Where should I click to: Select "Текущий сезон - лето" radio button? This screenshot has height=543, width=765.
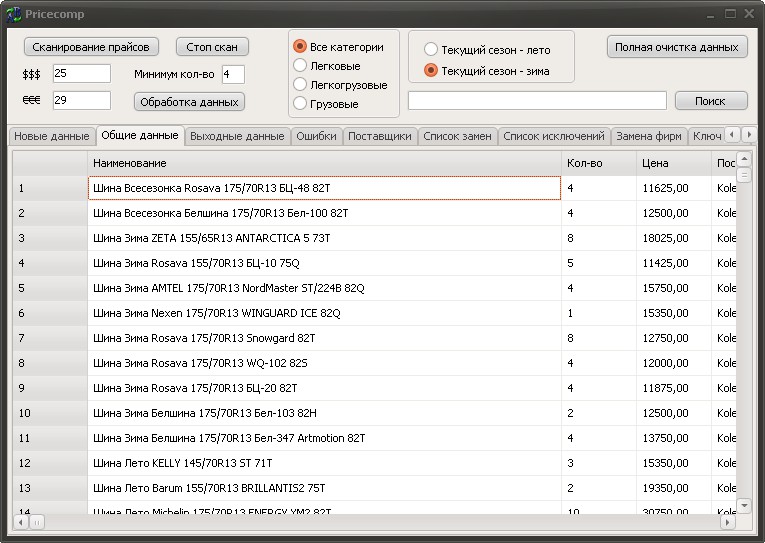pyautogui.click(x=431, y=50)
